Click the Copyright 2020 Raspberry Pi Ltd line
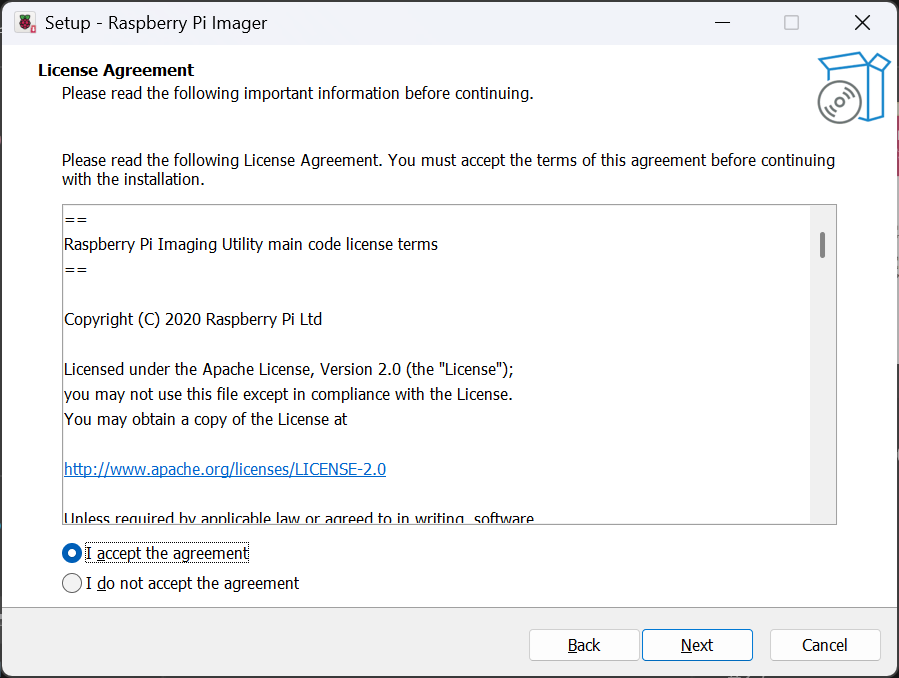Viewport: 899px width, 678px height. [193, 319]
